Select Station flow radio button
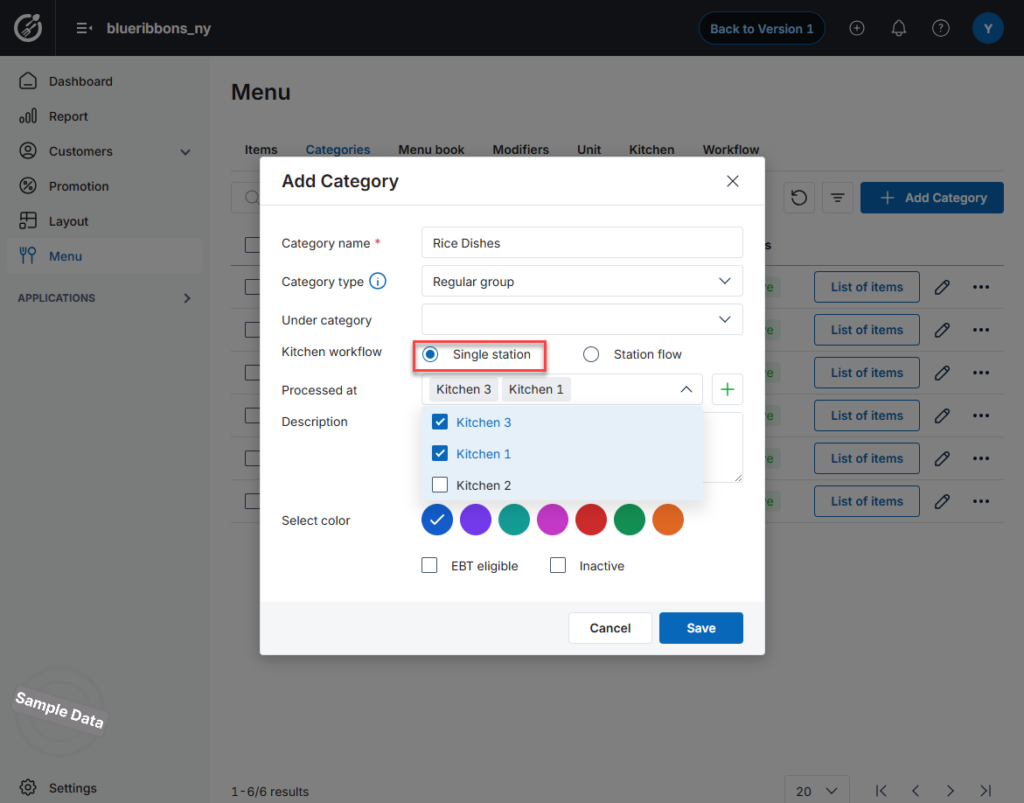The image size is (1024, 803). point(591,354)
